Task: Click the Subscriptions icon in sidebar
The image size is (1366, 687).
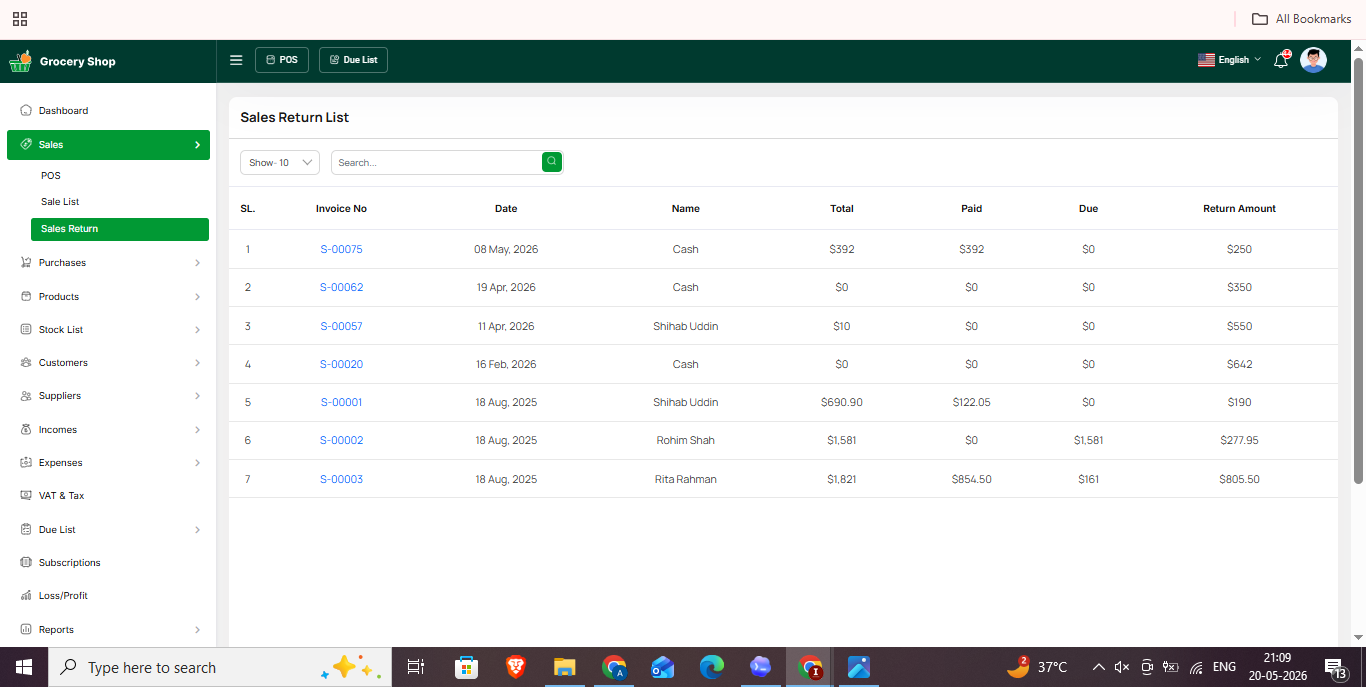Action: (26, 563)
